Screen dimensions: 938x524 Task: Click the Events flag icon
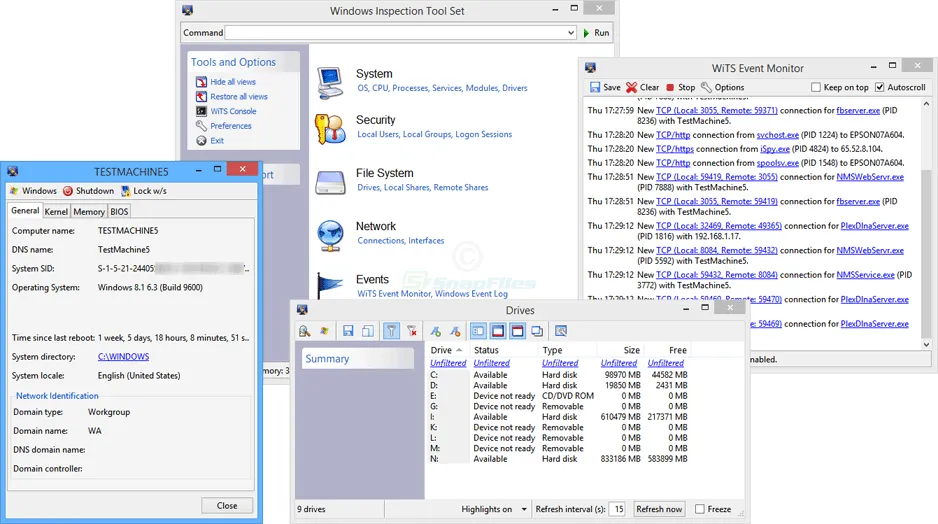(330, 285)
